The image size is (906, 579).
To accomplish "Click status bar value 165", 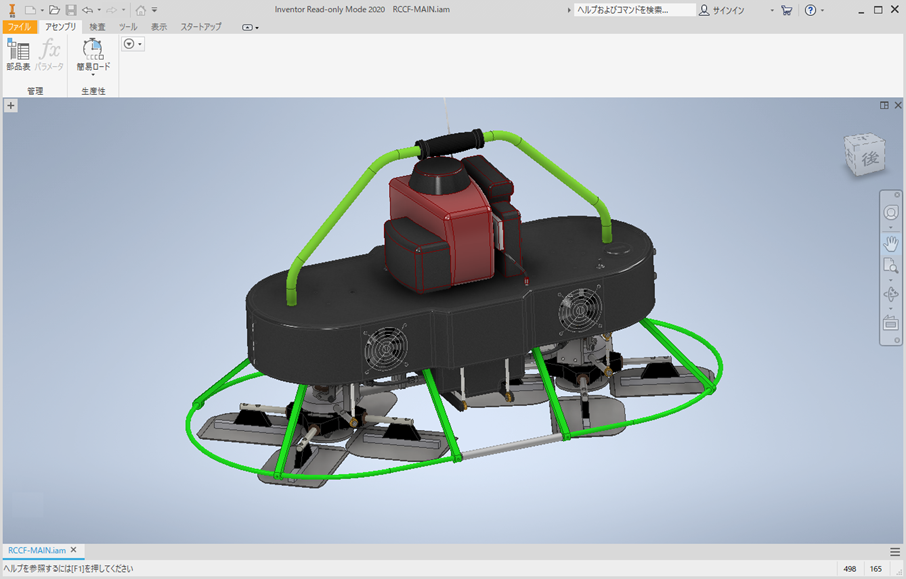I will (x=876, y=569).
